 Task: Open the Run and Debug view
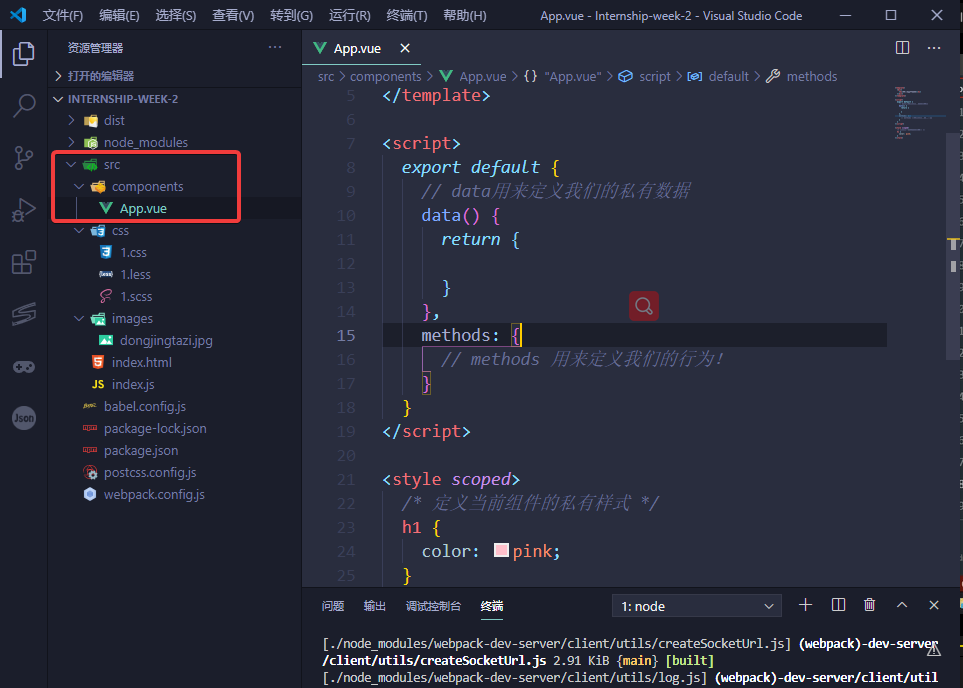click(23, 210)
